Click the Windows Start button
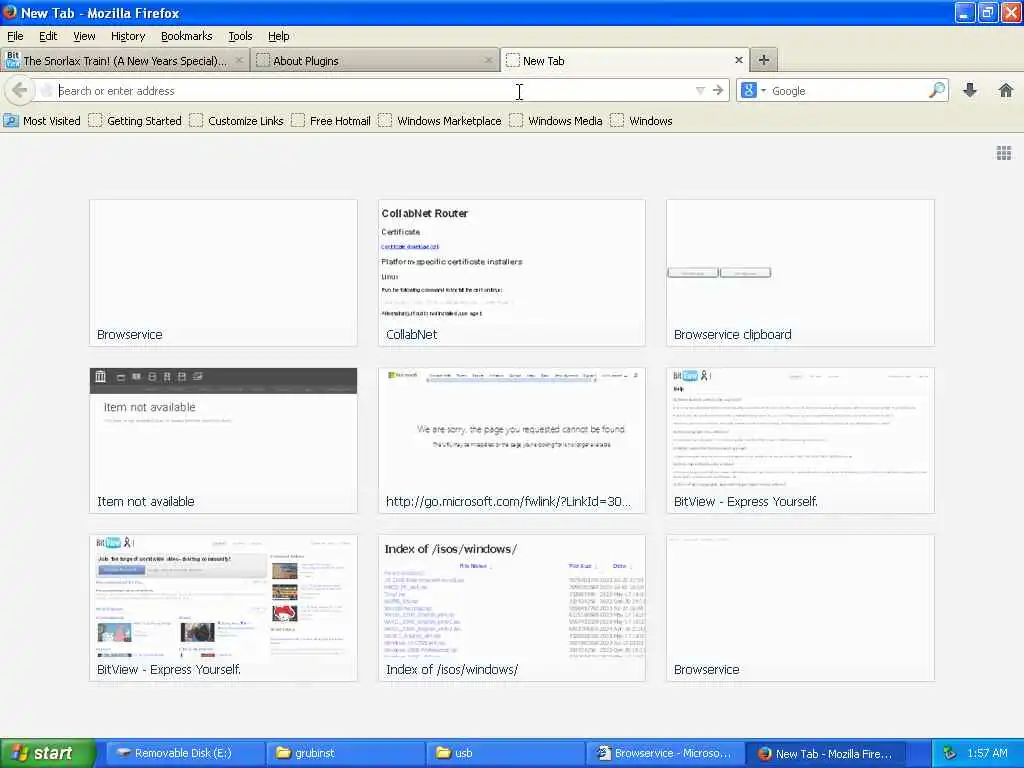The height and width of the screenshot is (768, 1024). [46, 753]
